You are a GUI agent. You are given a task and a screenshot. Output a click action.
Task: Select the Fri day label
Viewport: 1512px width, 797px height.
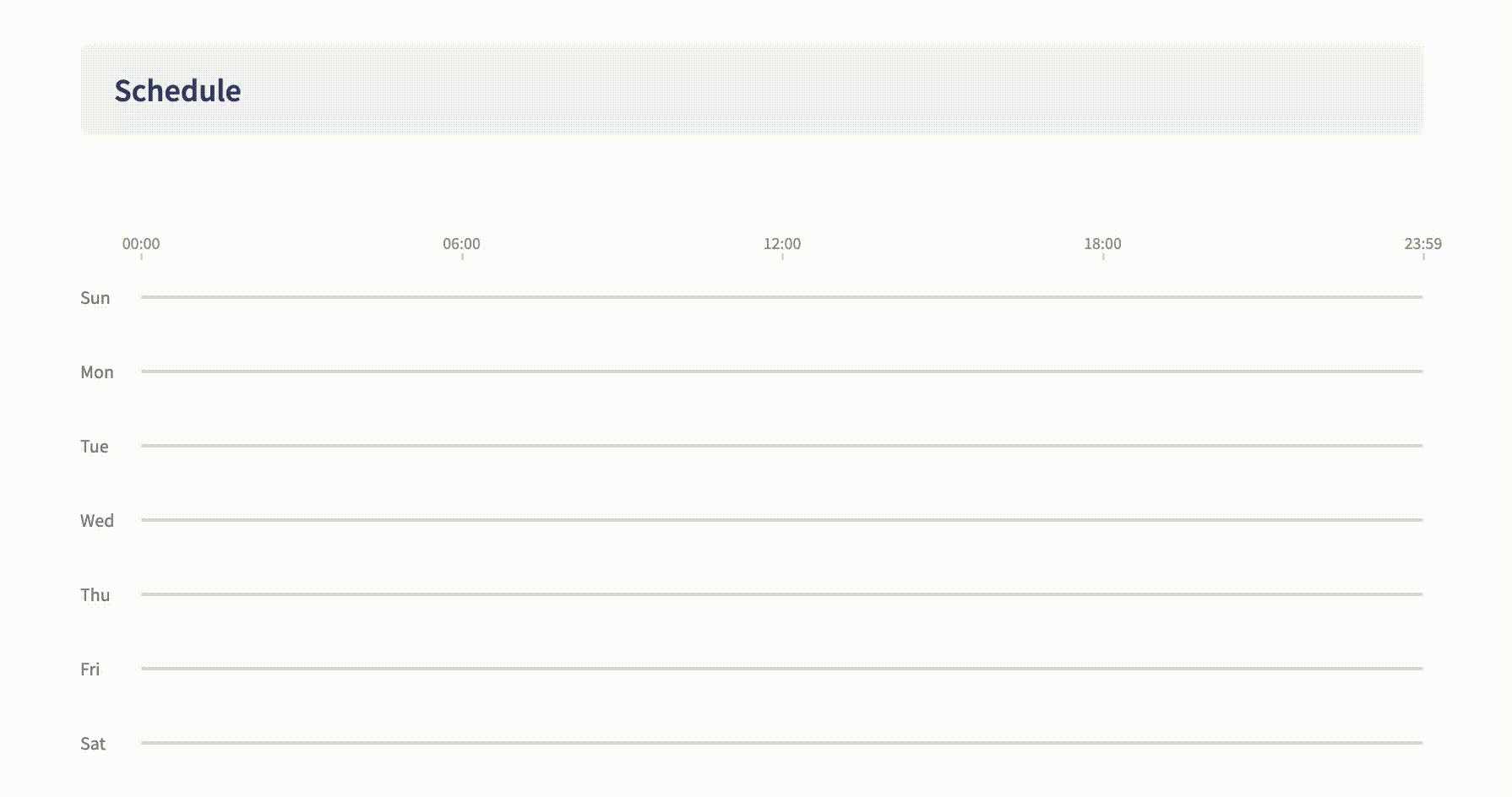tap(91, 669)
